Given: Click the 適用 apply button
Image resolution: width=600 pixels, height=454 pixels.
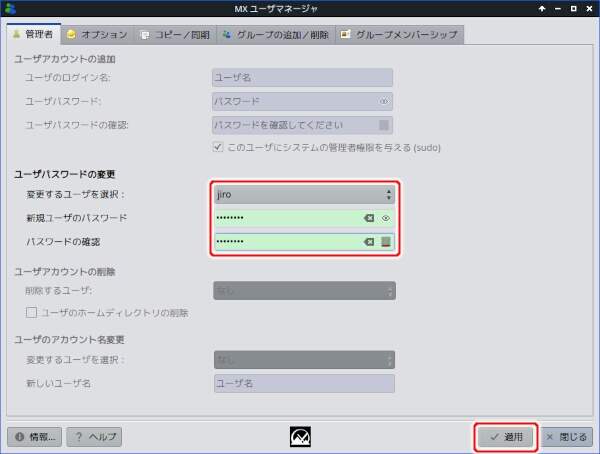Looking at the screenshot, I should point(505,437).
